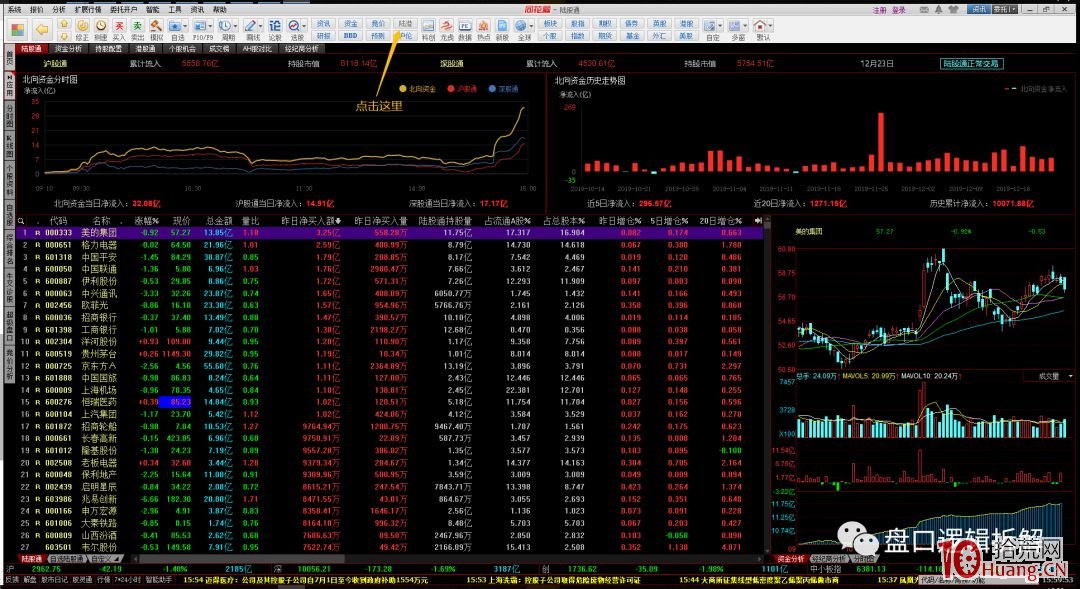Click the 美股 toolbar button
The image size is (1080, 589).
point(686,35)
